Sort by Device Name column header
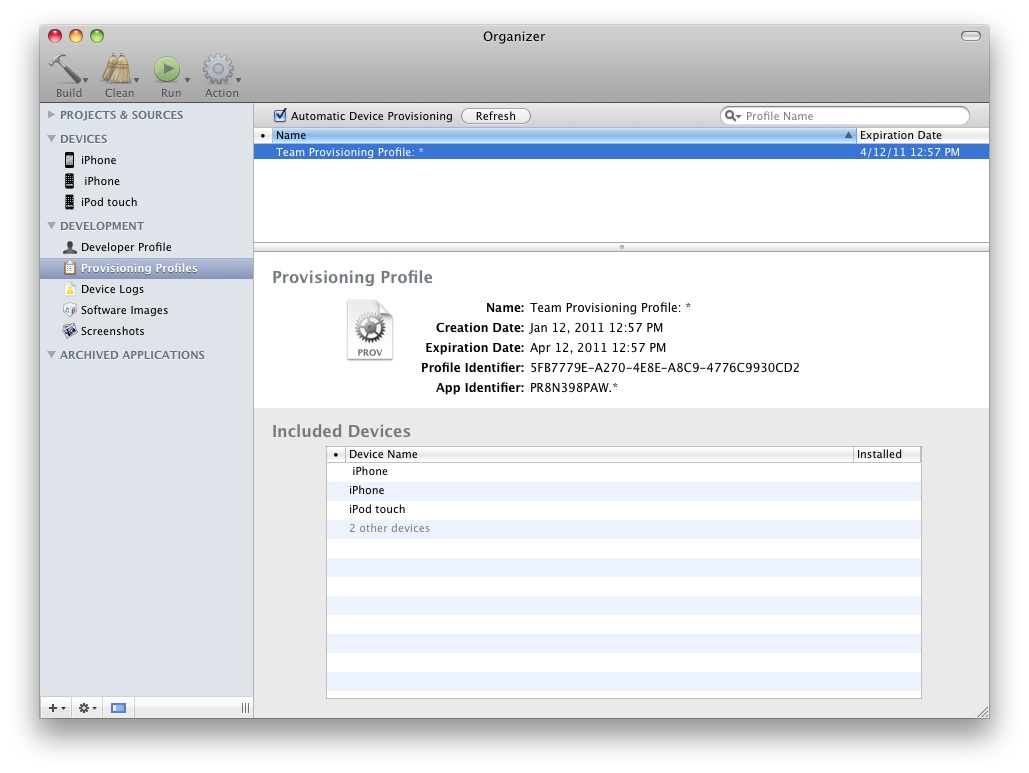Screen dimensions: 1029x773 pyautogui.click(x=598, y=454)
